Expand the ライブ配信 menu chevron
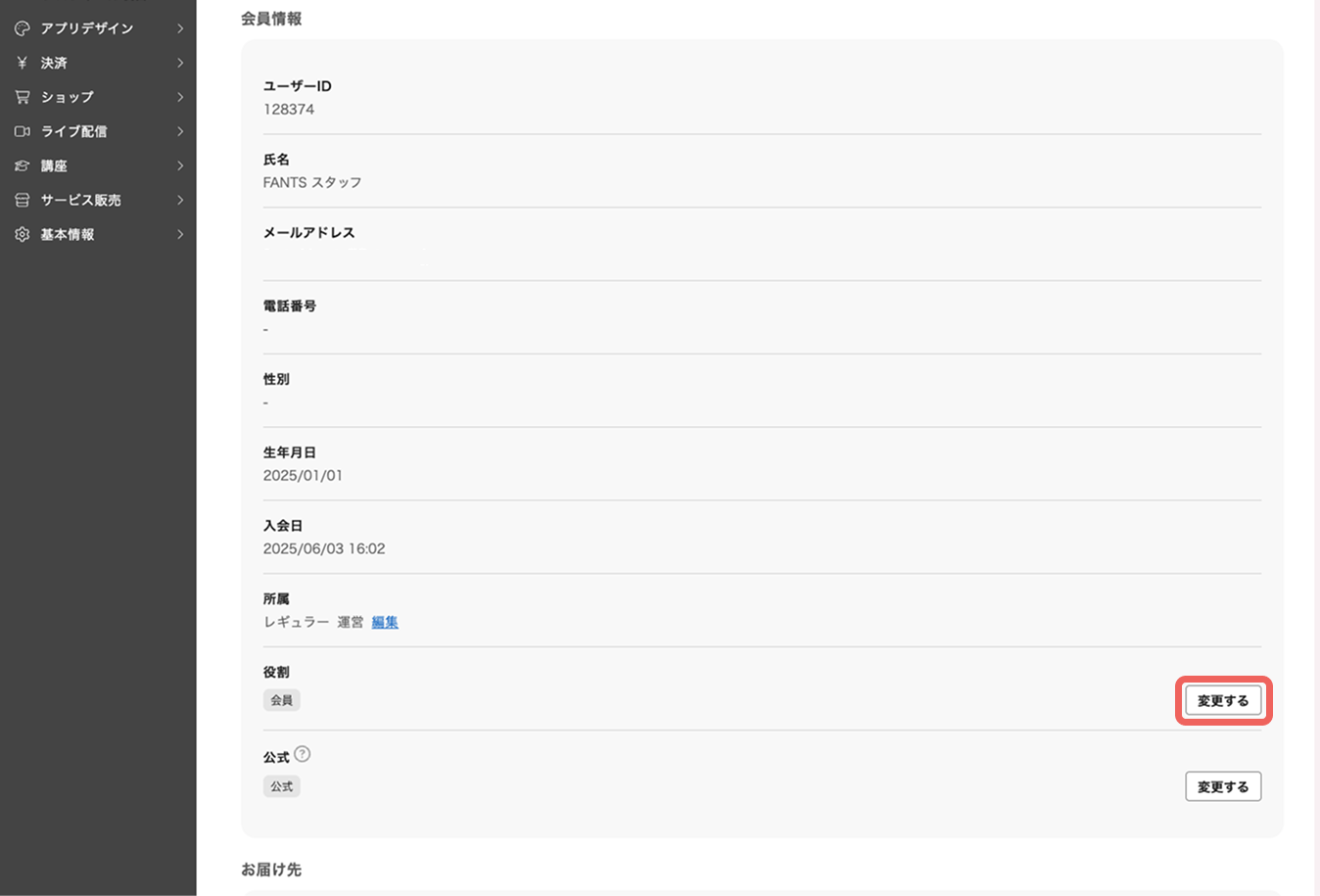The height and width of the screenshot is (896, 1320). [x=180, y=131]
